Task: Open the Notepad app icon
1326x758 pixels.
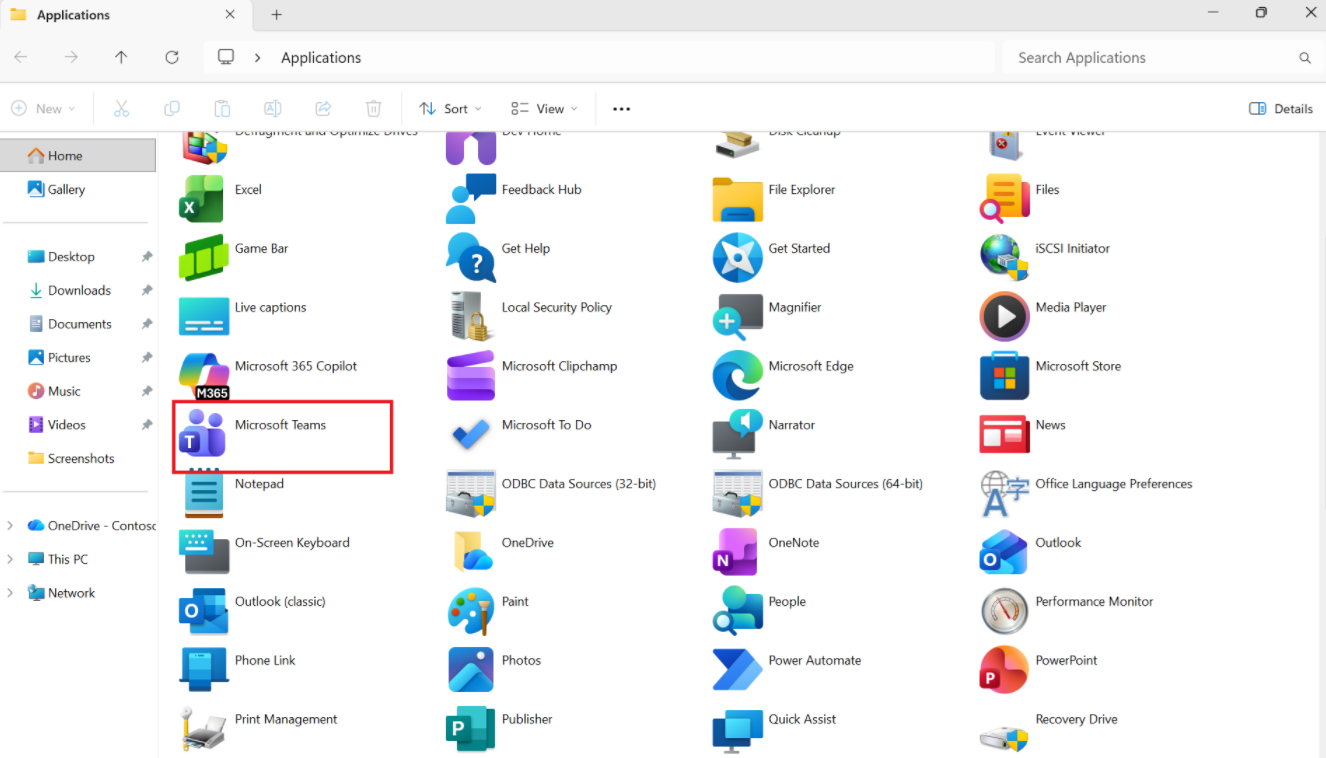Action: [x=203, y=493]
